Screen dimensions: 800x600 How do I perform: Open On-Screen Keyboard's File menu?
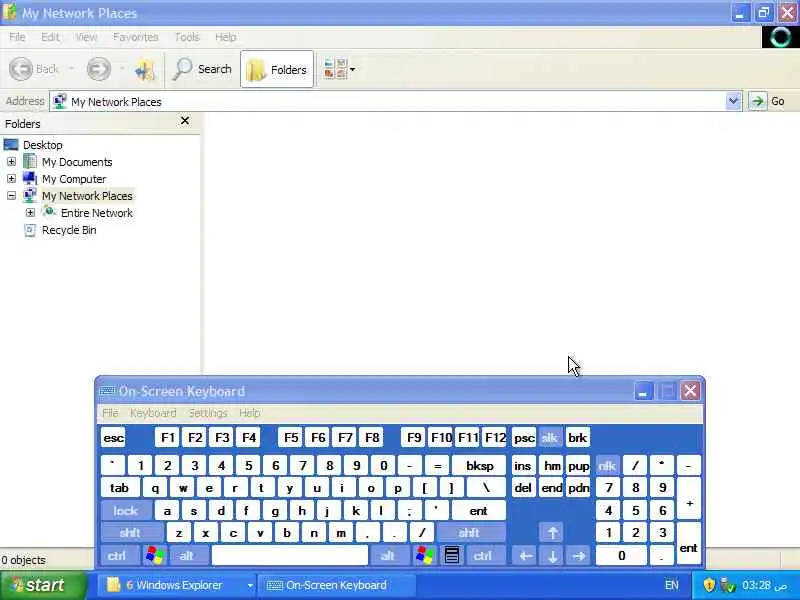coord(110,413)
